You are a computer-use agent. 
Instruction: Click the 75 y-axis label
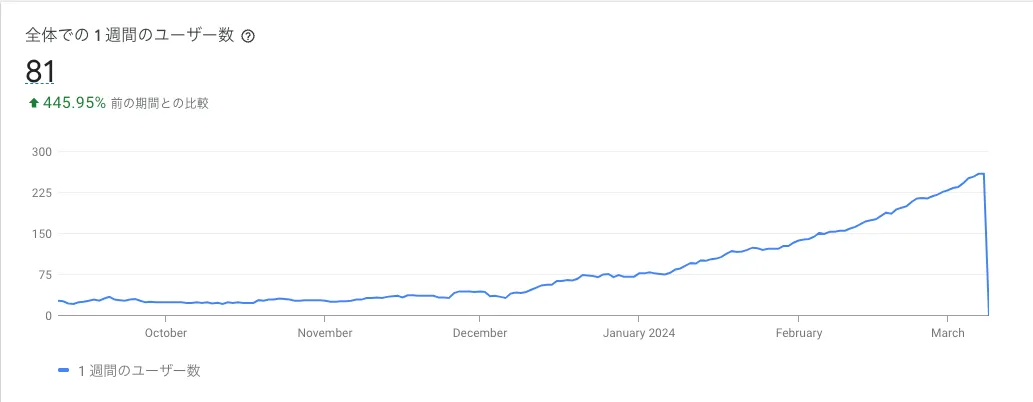pyautogui.click(x=44, y=275)
